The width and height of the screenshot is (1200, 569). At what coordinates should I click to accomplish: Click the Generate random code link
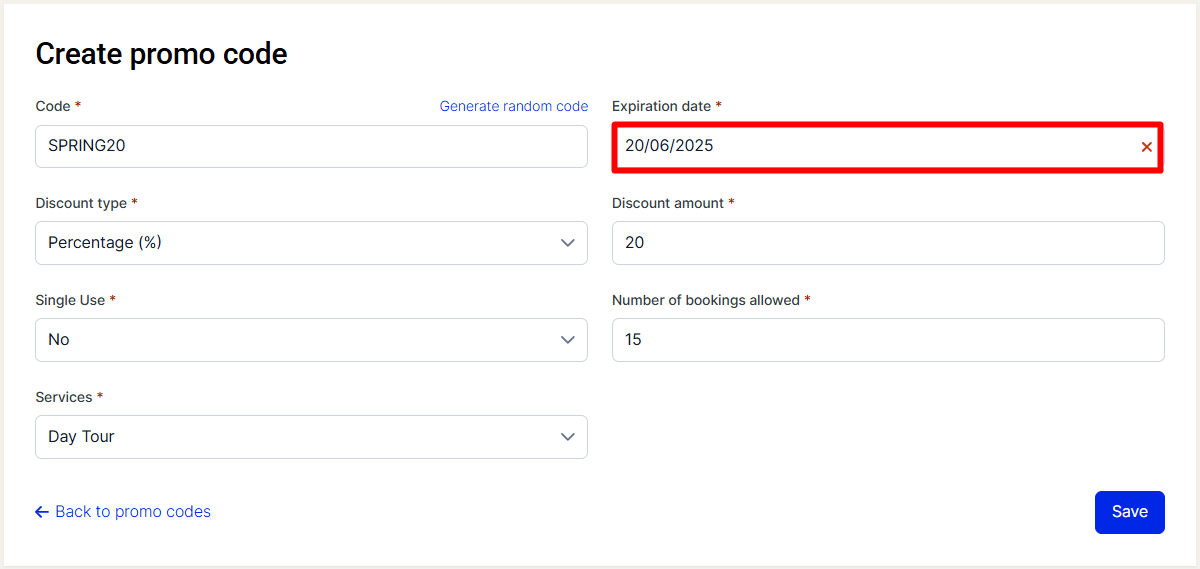pos(514,106)
